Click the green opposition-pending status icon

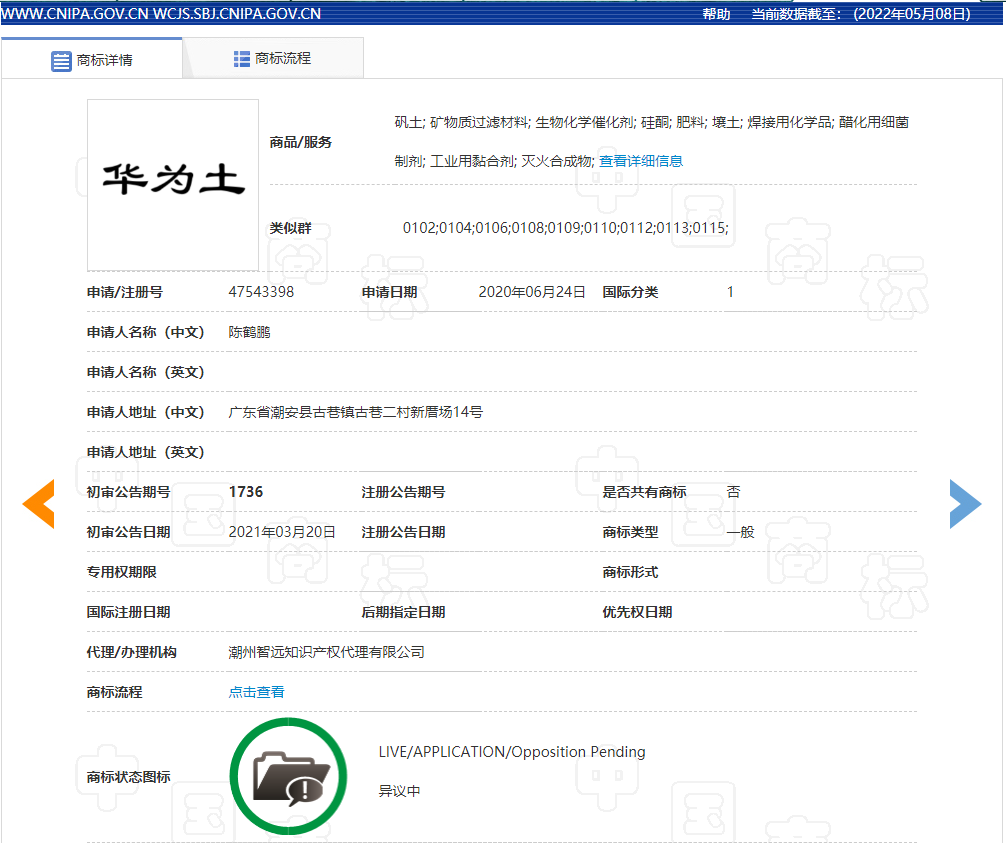(289, 776)
